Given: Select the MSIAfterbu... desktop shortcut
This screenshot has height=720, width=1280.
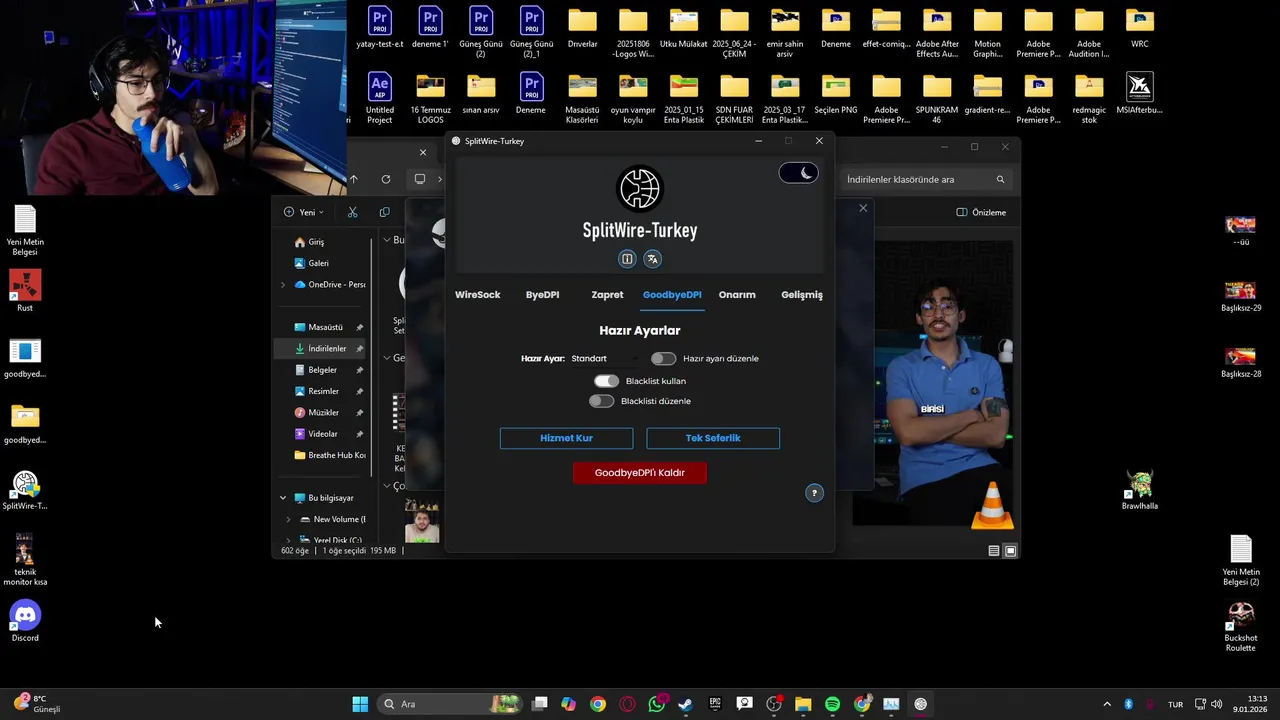Looking at the screenshot, I should (x=1139, y=94).
